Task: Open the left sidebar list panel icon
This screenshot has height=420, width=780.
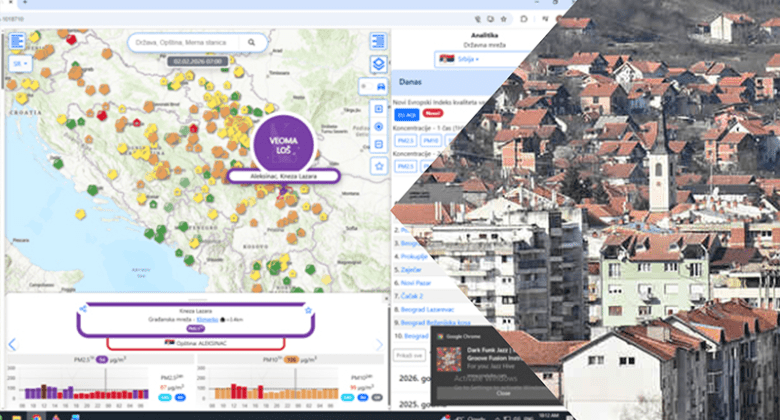Action: coord(18,41)
